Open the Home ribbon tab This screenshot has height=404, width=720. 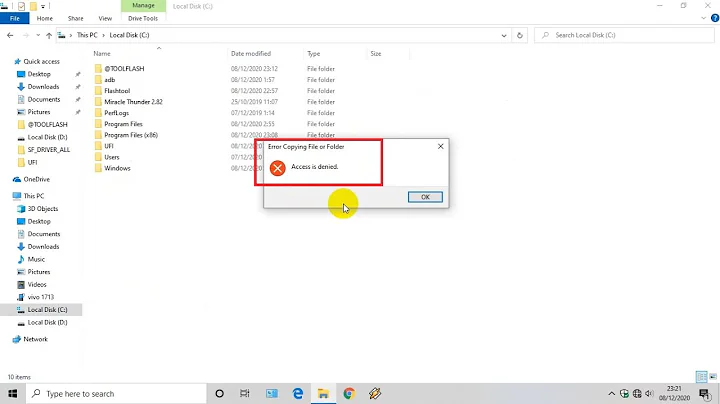45,18
